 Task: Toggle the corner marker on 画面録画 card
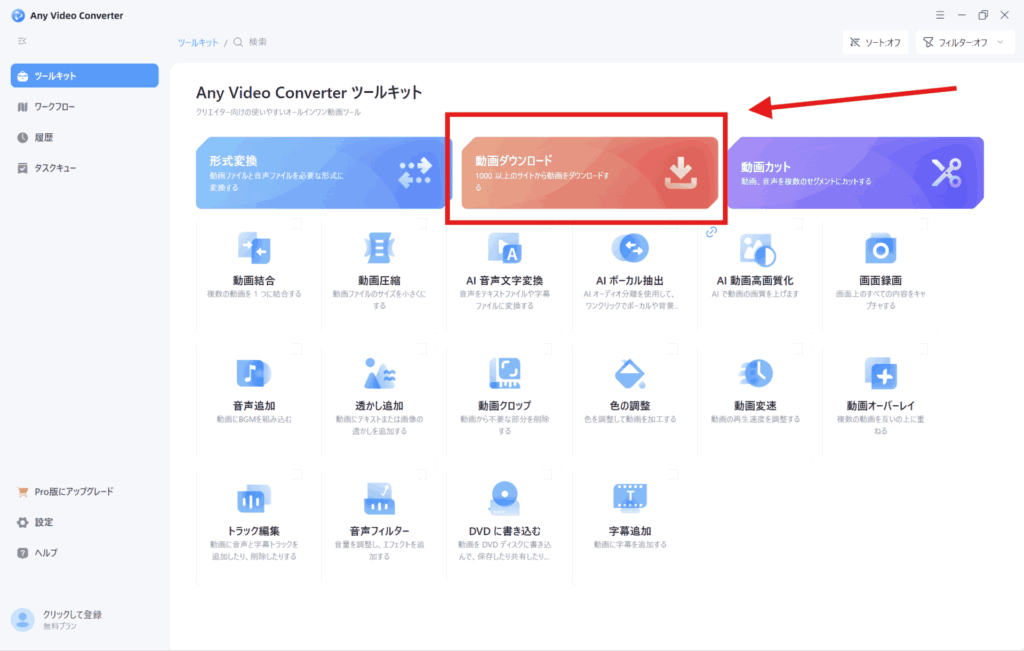point(923,223)
